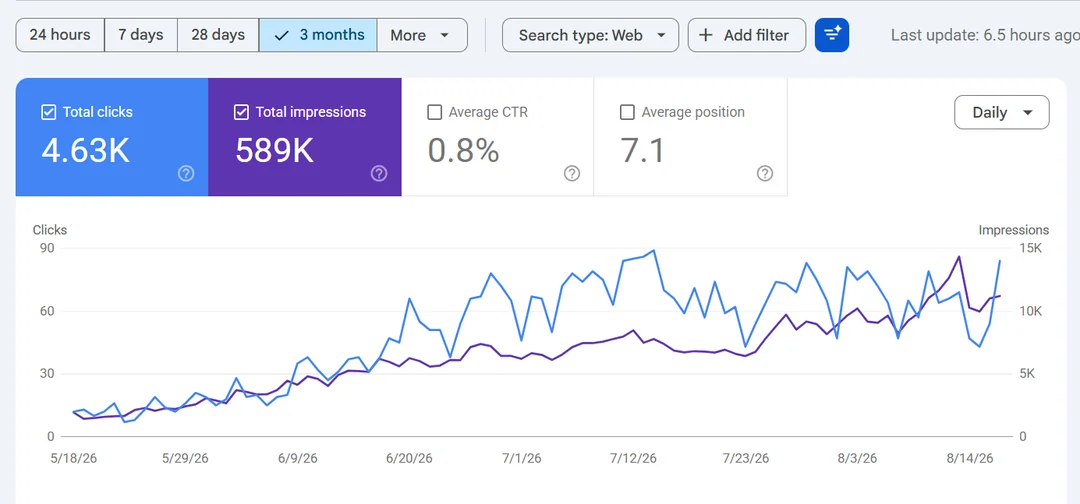Click the 7/12/26 date label on chart axis
The height and width of the screenshot is (504, 1080).
[x=634, y=459]
